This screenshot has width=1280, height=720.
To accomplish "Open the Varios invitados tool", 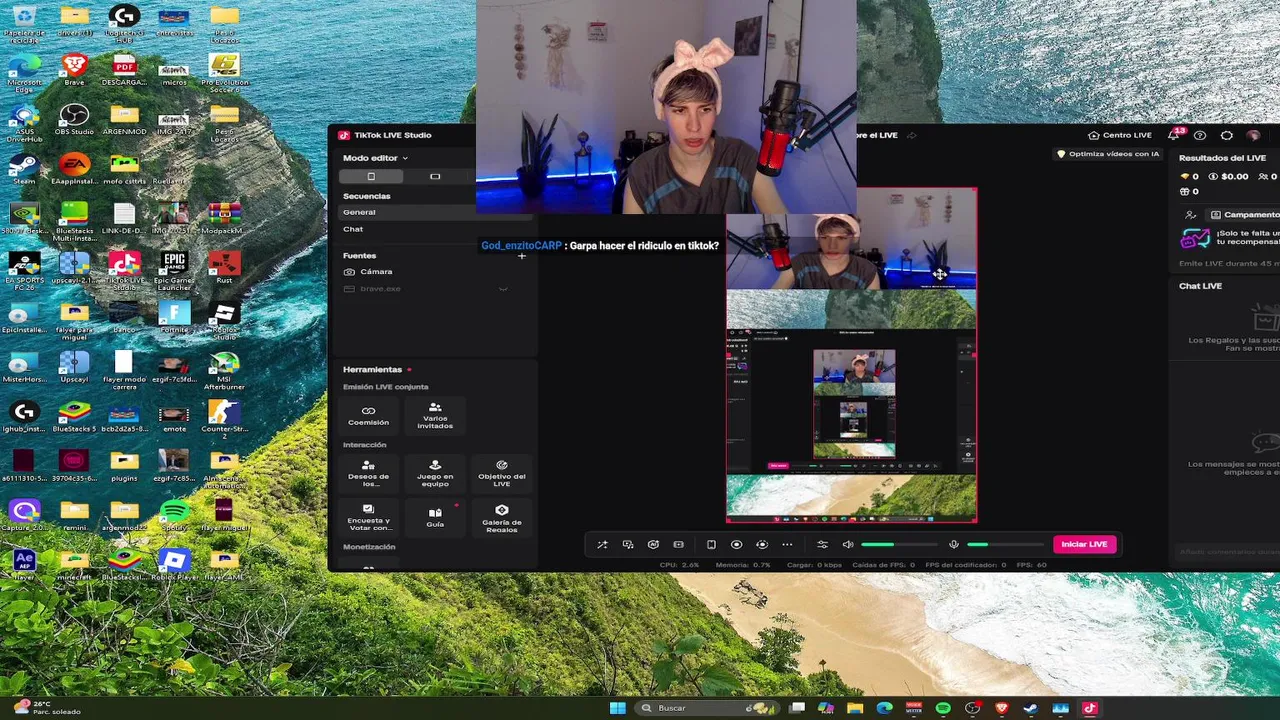I will 435,416.
